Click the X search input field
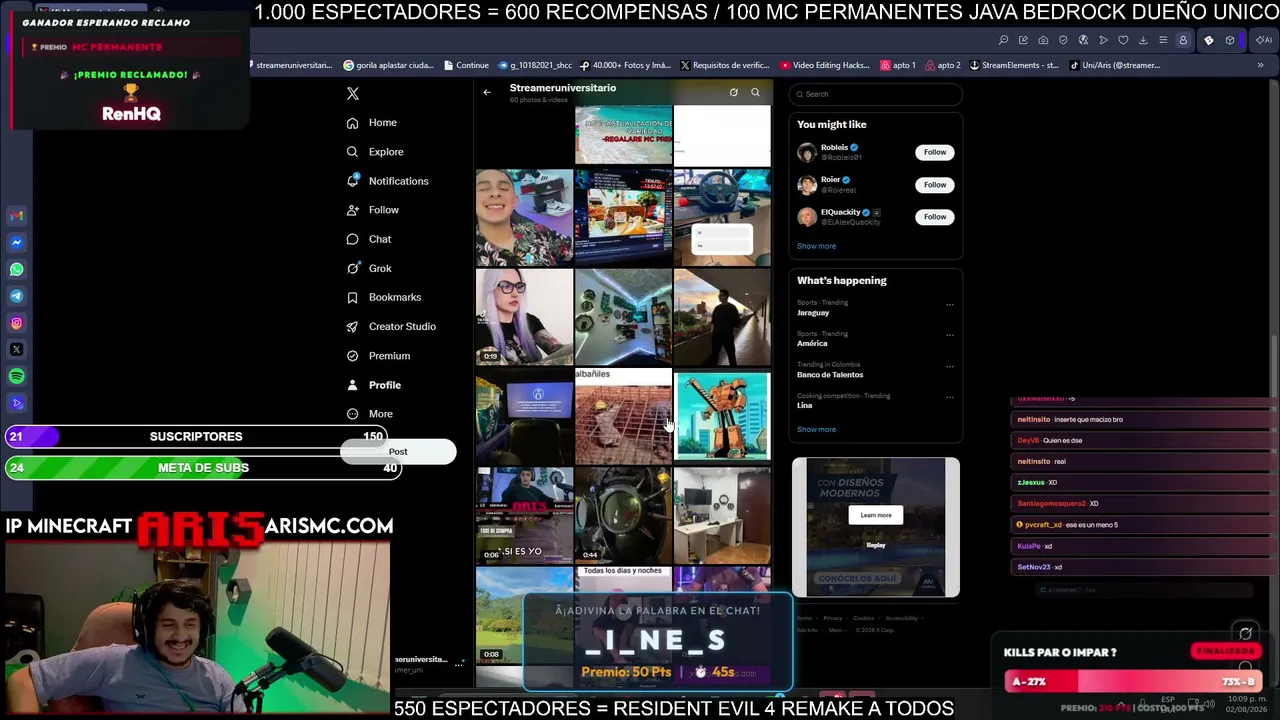Screen dimensions: 1280x720 coord(876,94)
